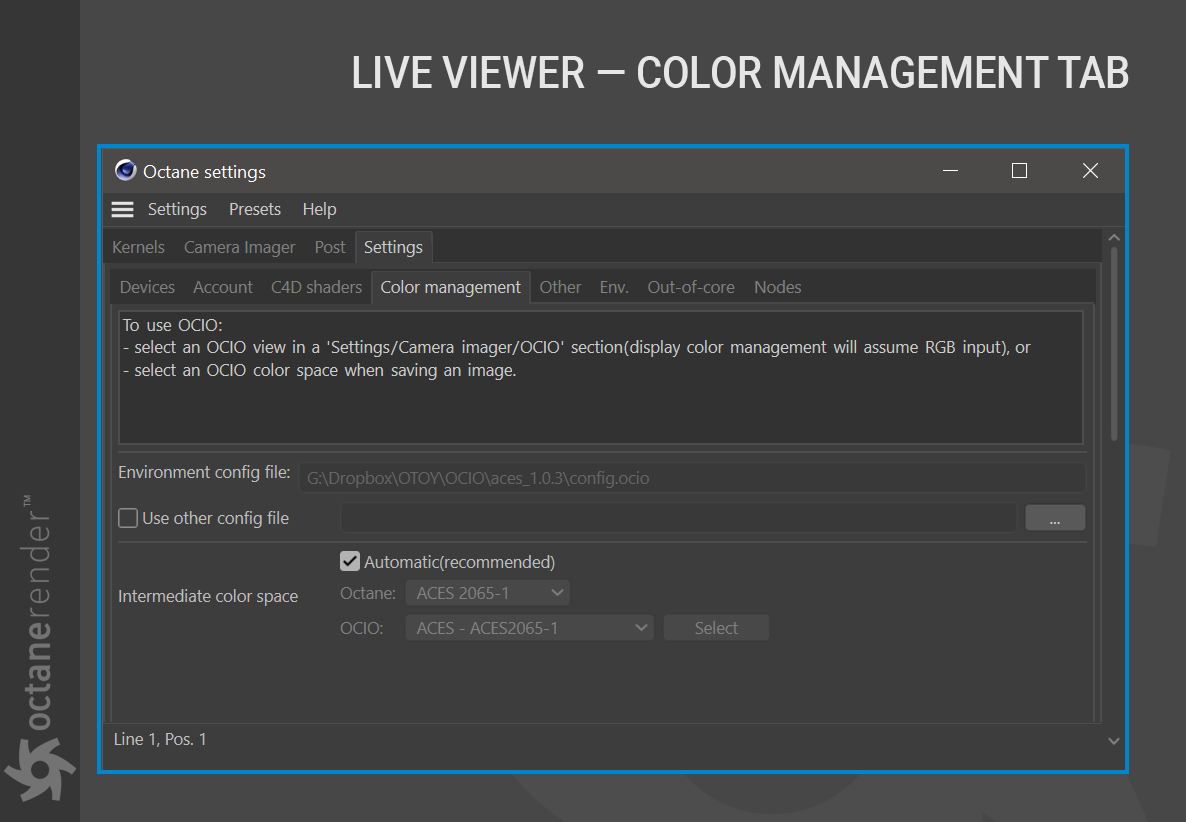Viewport: 1186px width, 822px height.
Task: Click the scrollbar down arrow at bottom
Action: pyautogui.click(x=1114, y=741)
